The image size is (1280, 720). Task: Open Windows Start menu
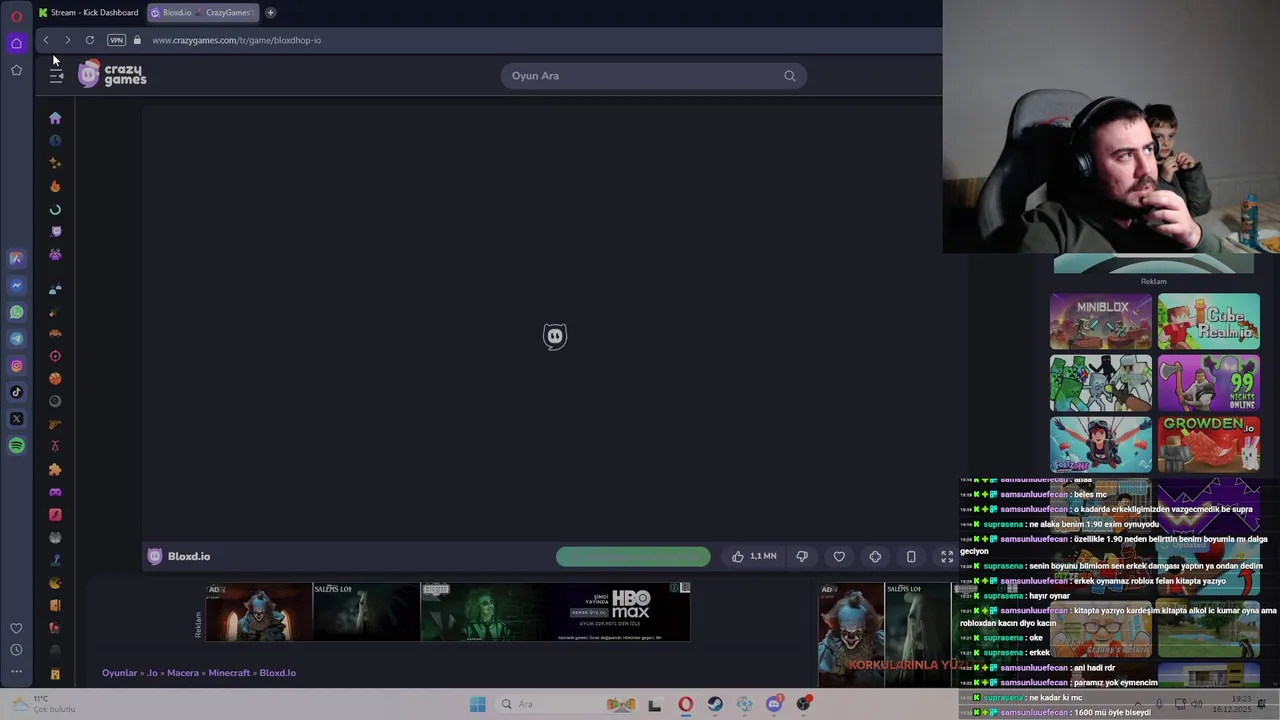[x=477, y=704]
